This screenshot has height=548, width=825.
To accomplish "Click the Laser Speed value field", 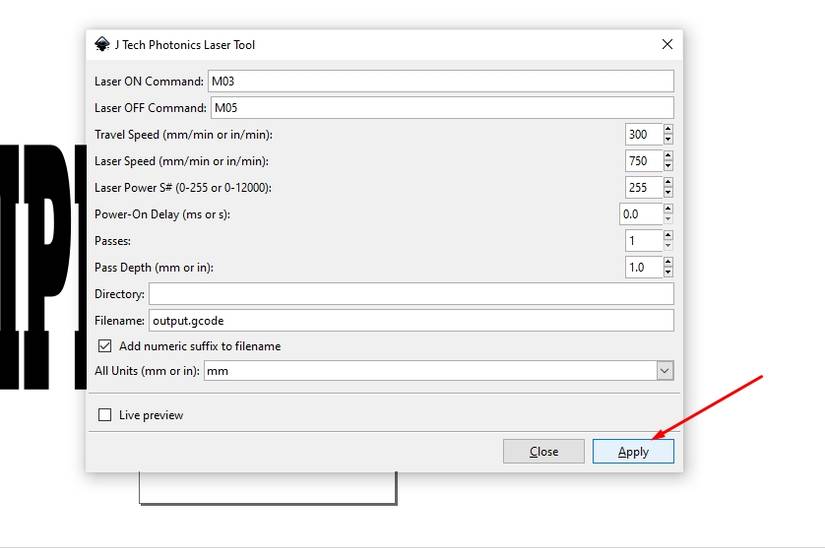I will click(x=643, y=160).
